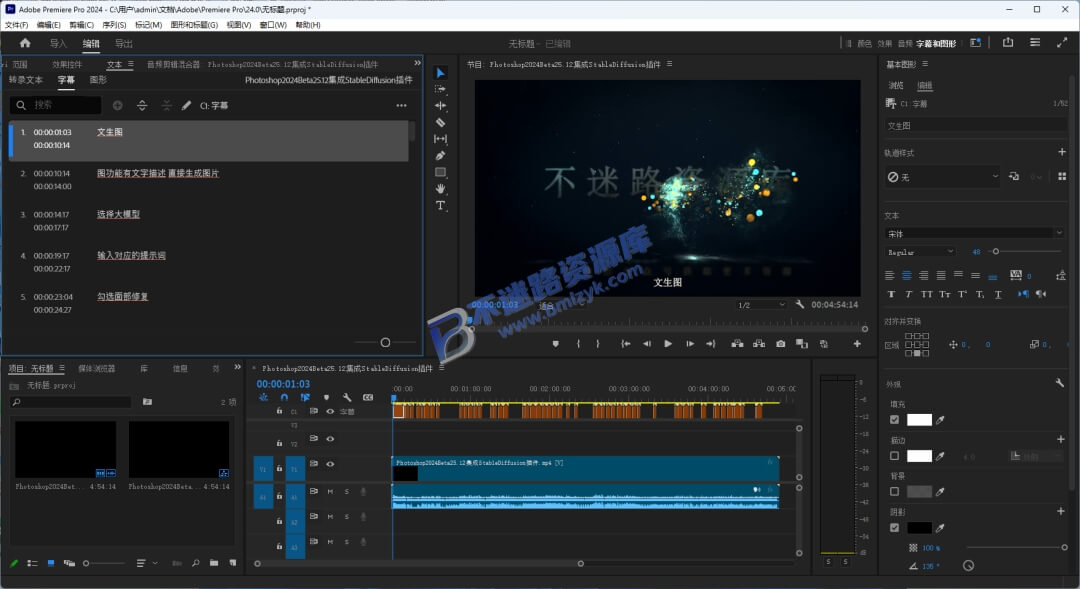Viewport: 1080px width, 589px height.
Task: Toggle C1 caption track visibility eye
Action: [x=330, y=411]
